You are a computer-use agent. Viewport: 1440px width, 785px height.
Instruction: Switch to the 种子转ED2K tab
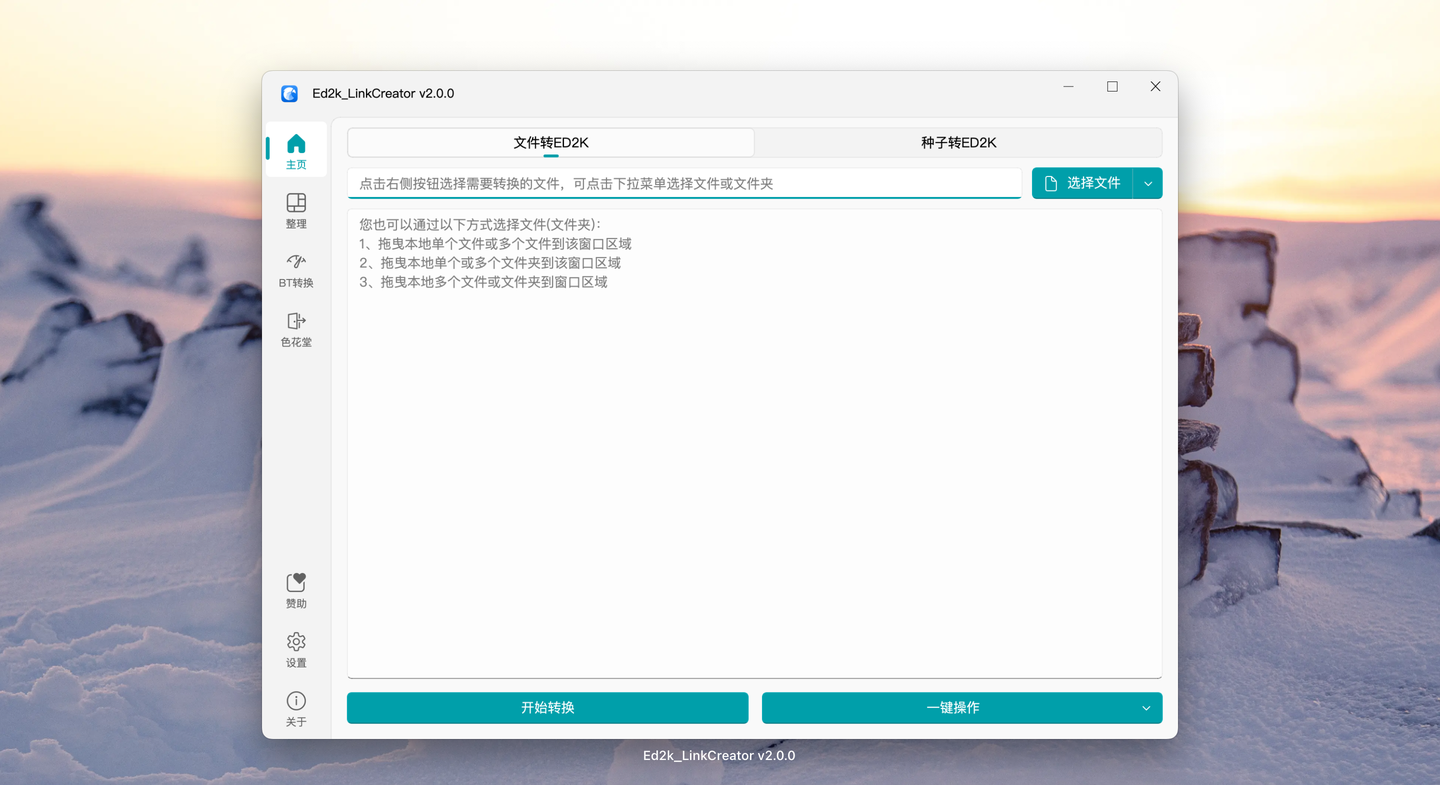[x=957, y=142]
